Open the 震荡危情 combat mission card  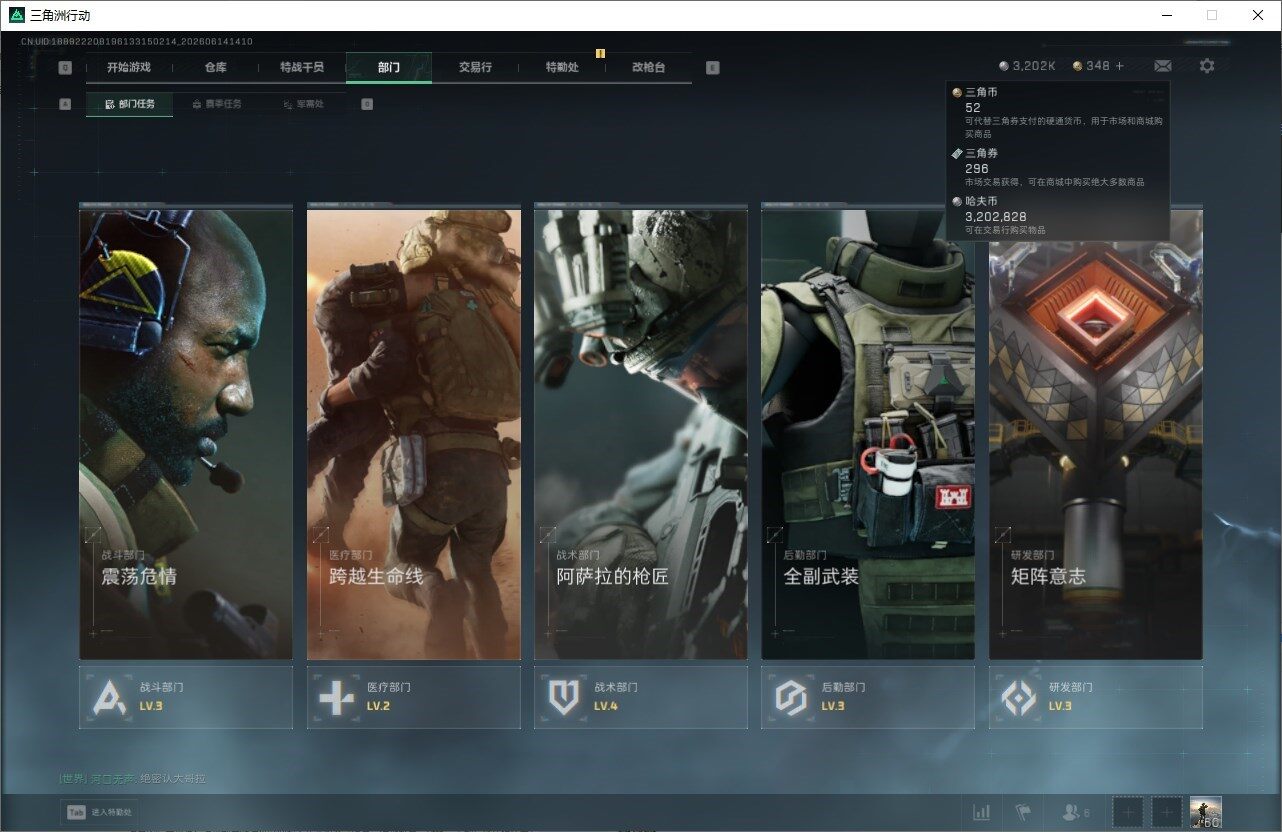click(x=186, y=433)
